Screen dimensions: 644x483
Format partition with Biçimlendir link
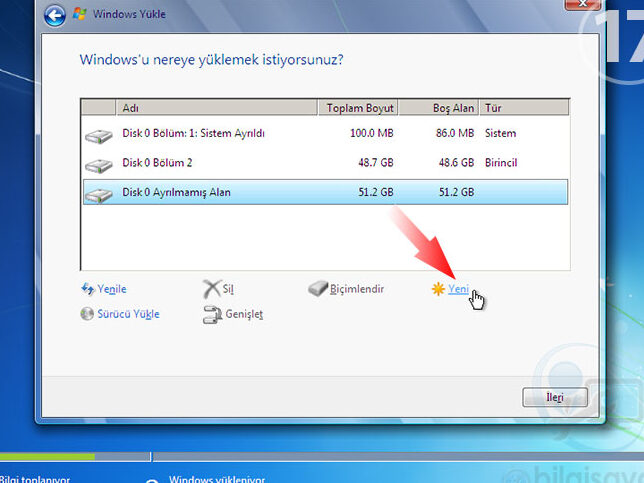357,289
